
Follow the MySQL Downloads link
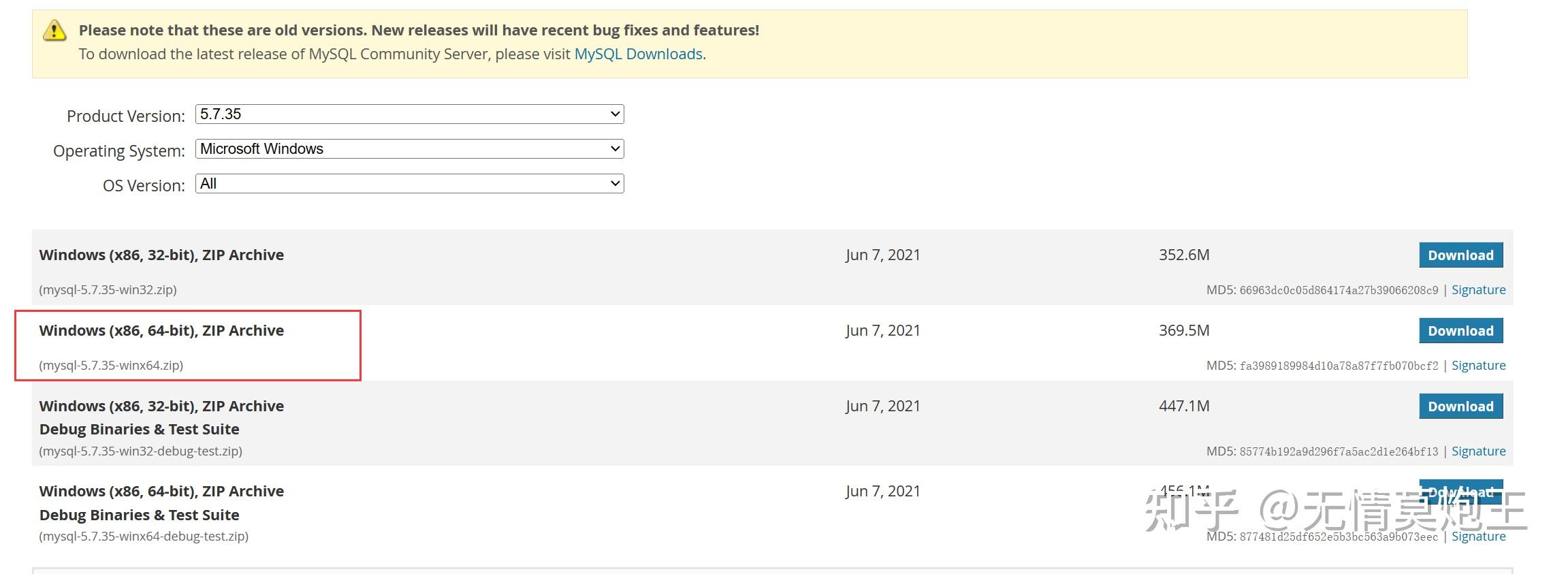(638, 54)
